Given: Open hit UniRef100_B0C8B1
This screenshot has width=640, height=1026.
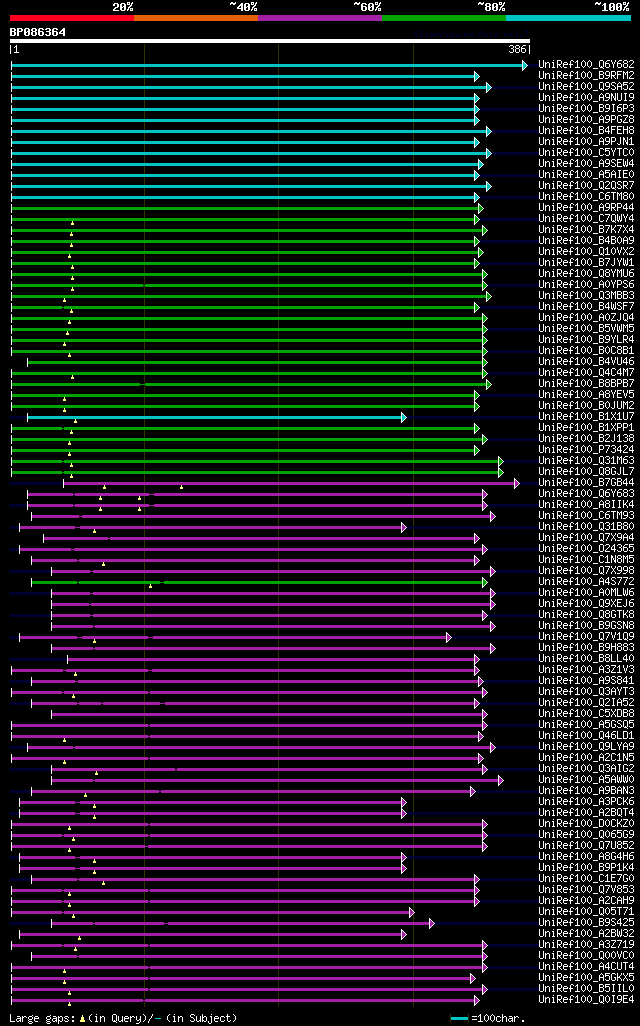Looking at the screenshot, I should pyautogui.click(x=586, y=351).
